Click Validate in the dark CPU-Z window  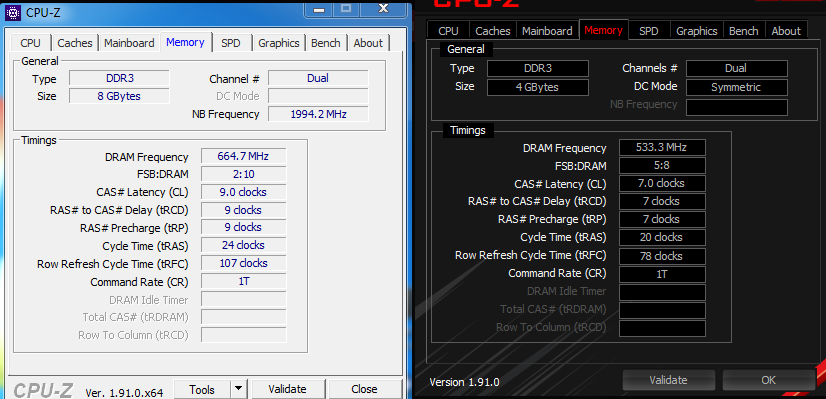[x=668, y=380]
